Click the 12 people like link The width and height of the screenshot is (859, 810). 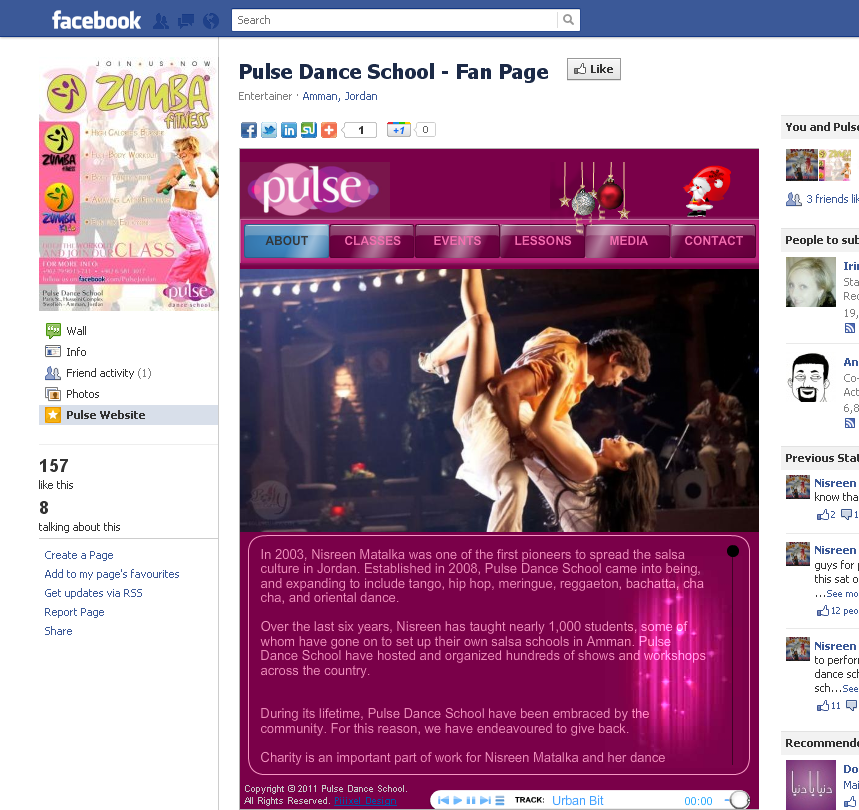[838, 611]
